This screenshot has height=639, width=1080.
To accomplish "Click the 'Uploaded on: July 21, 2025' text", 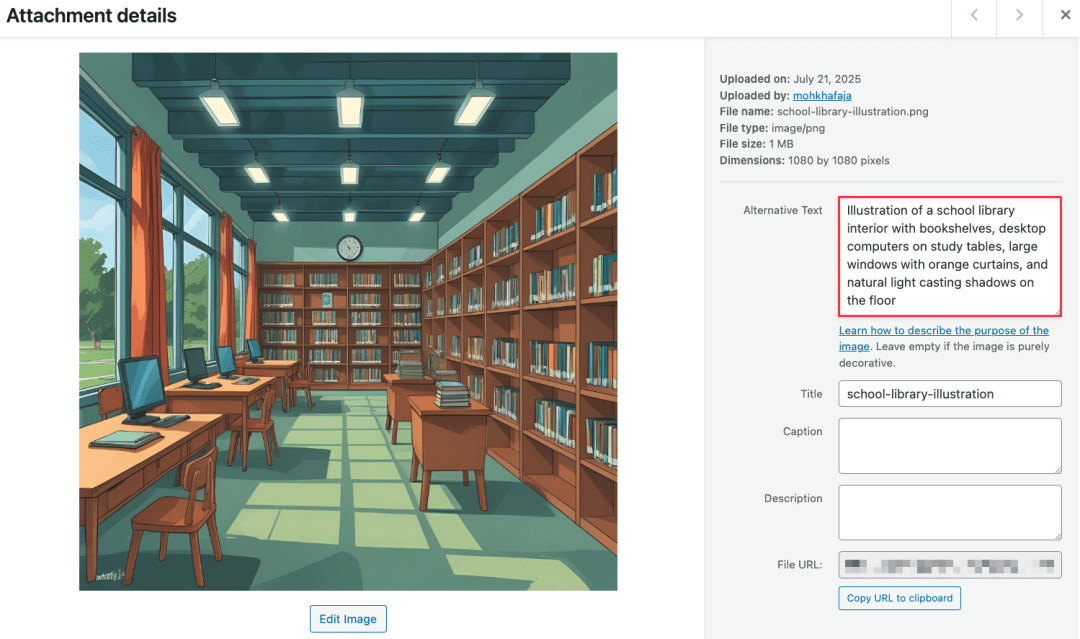I will tap(791, 78).
